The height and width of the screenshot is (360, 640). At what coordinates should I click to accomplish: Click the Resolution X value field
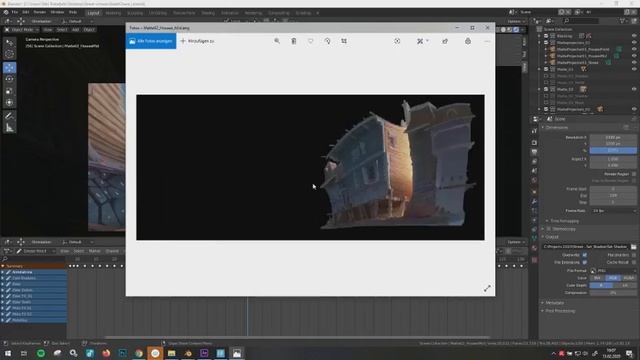[613, 138]
